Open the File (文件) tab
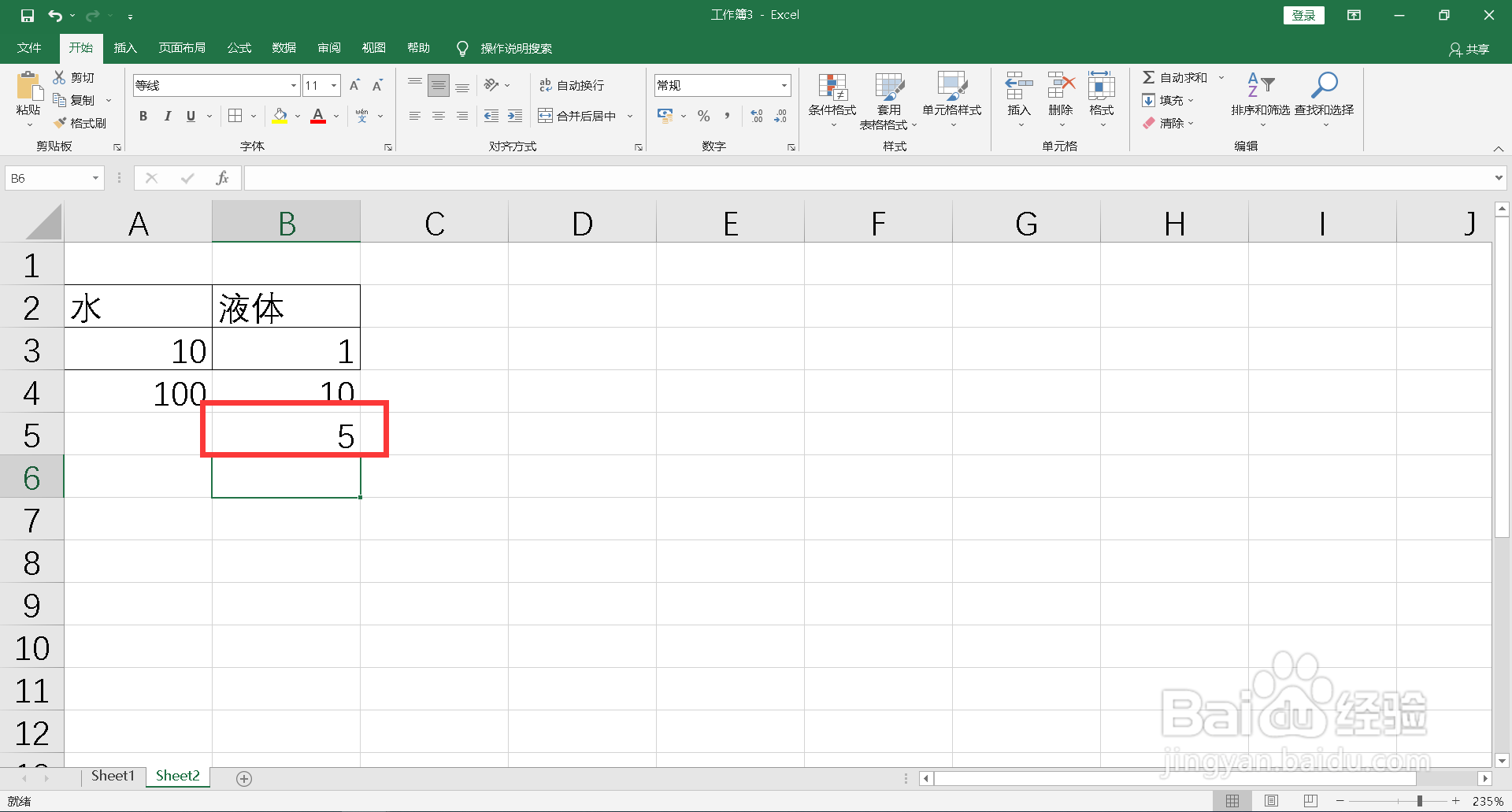 click(29, 48)
